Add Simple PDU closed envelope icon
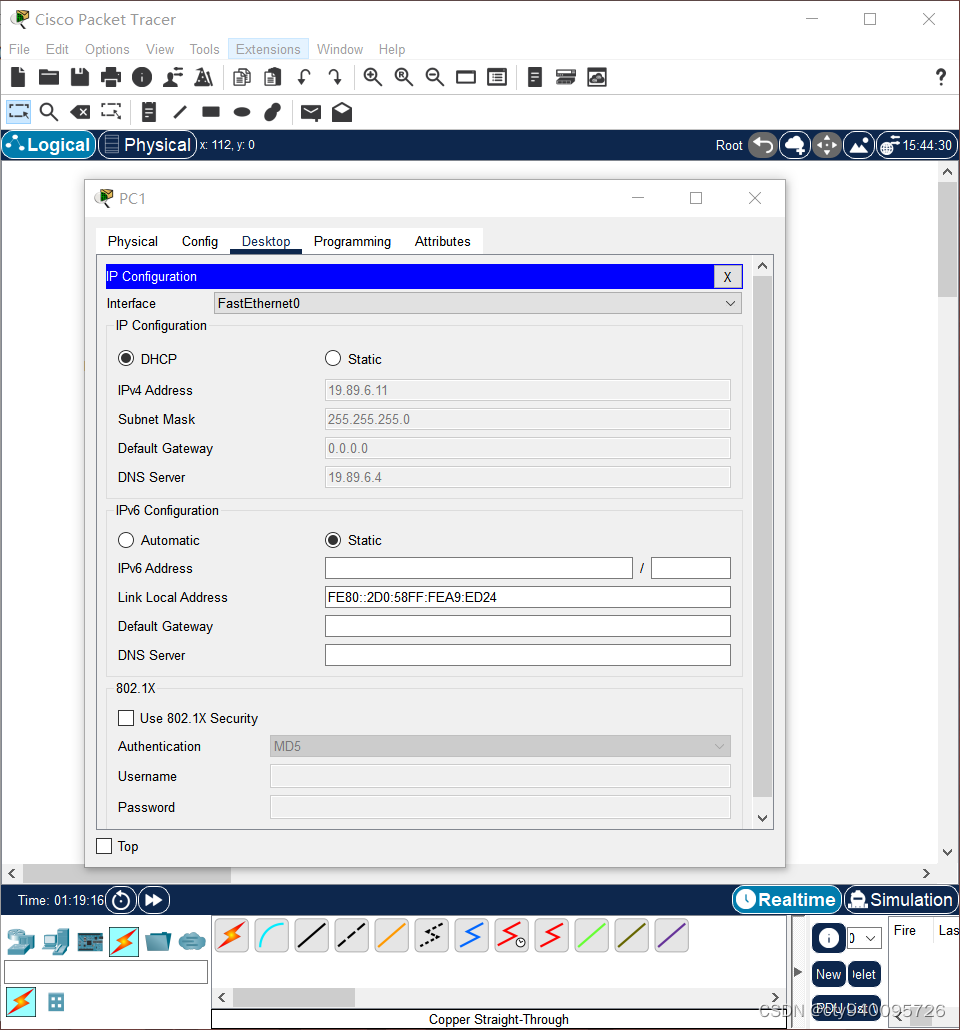This screenshot has height=1030, width=960. tap(311, 112)
